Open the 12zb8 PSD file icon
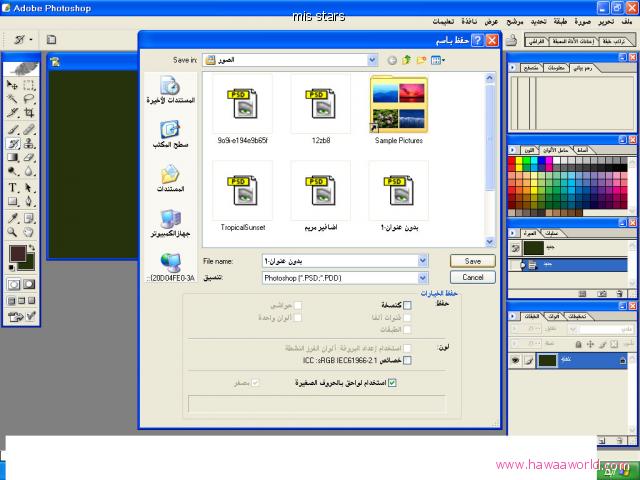 [320, 105]
